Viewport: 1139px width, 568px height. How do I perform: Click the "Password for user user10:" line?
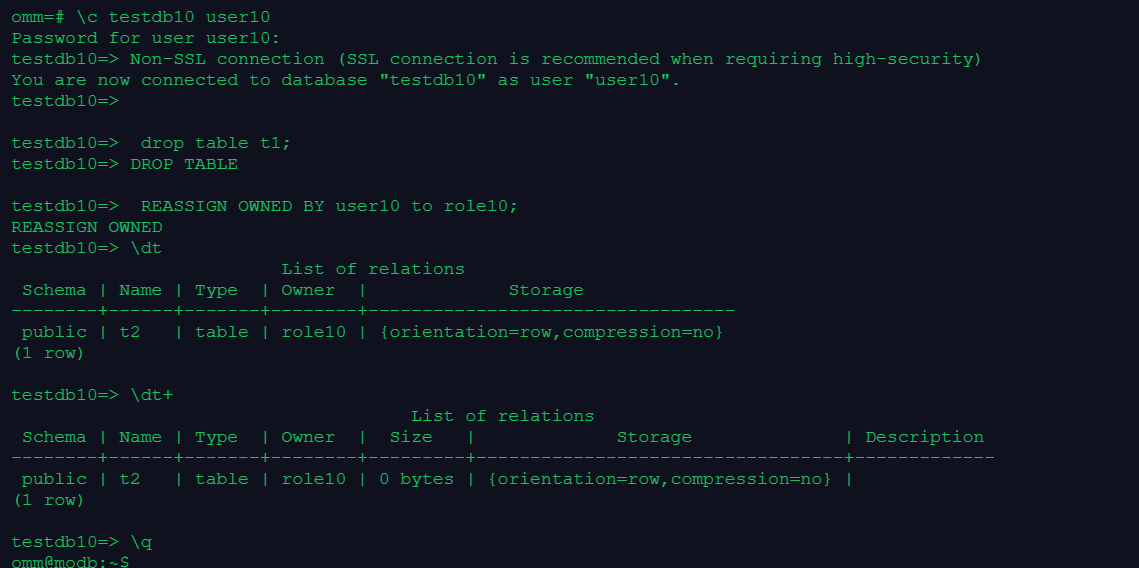pyautogui.click(x=146, y=38)
